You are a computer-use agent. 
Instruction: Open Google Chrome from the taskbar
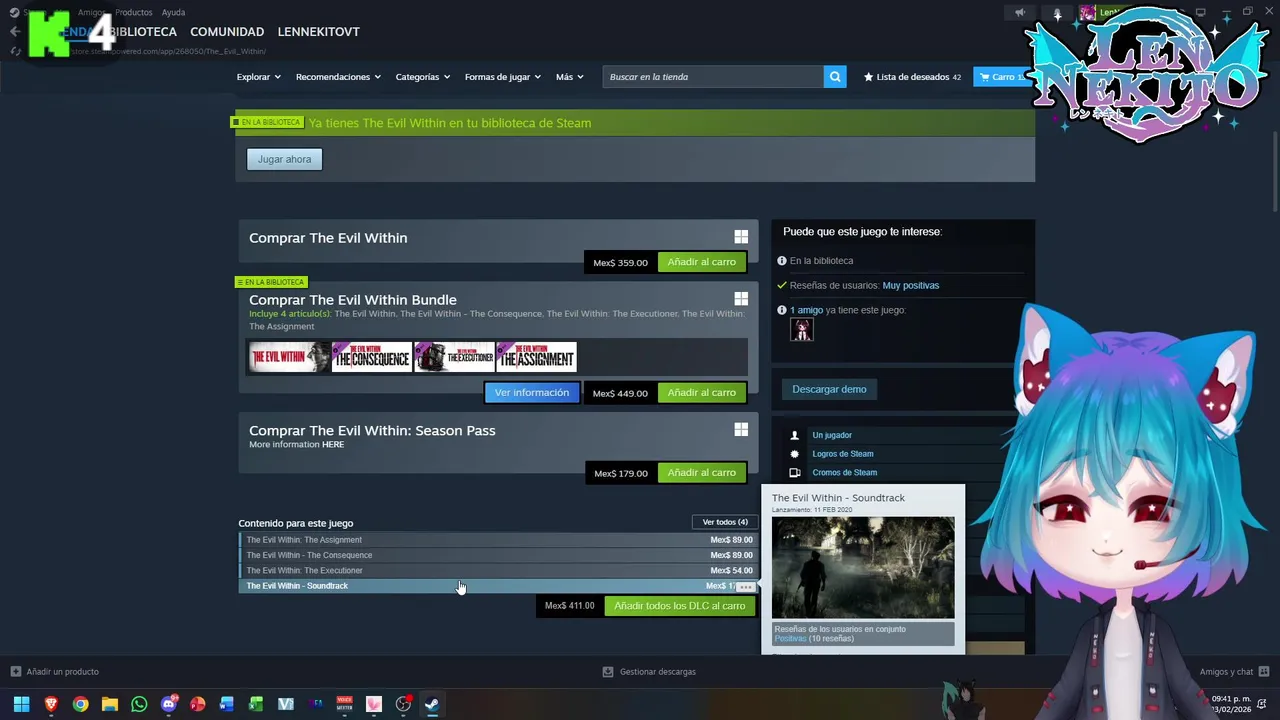click(x=80, y=704)
